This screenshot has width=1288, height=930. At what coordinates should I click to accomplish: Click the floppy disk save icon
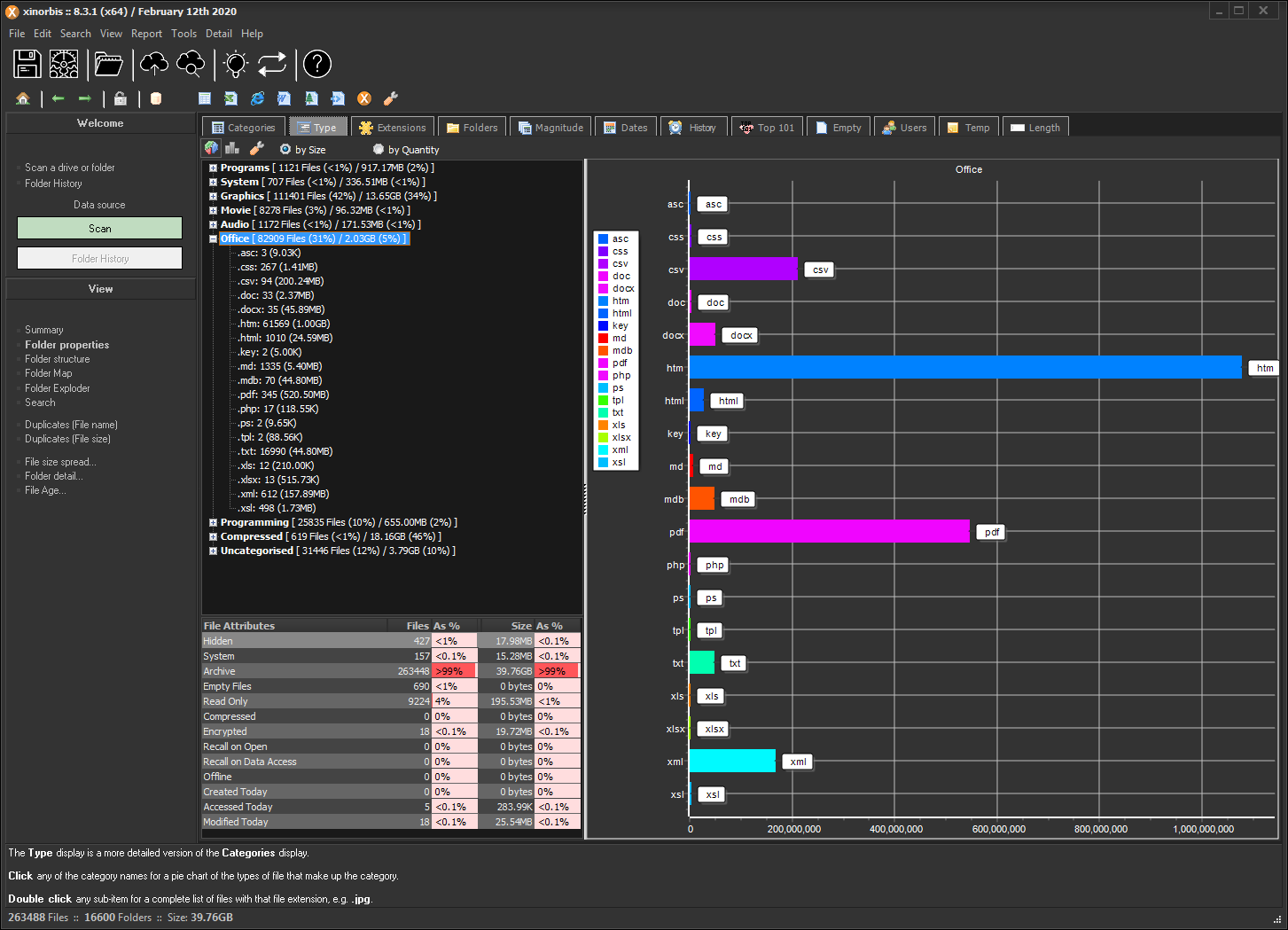(27, 64)
